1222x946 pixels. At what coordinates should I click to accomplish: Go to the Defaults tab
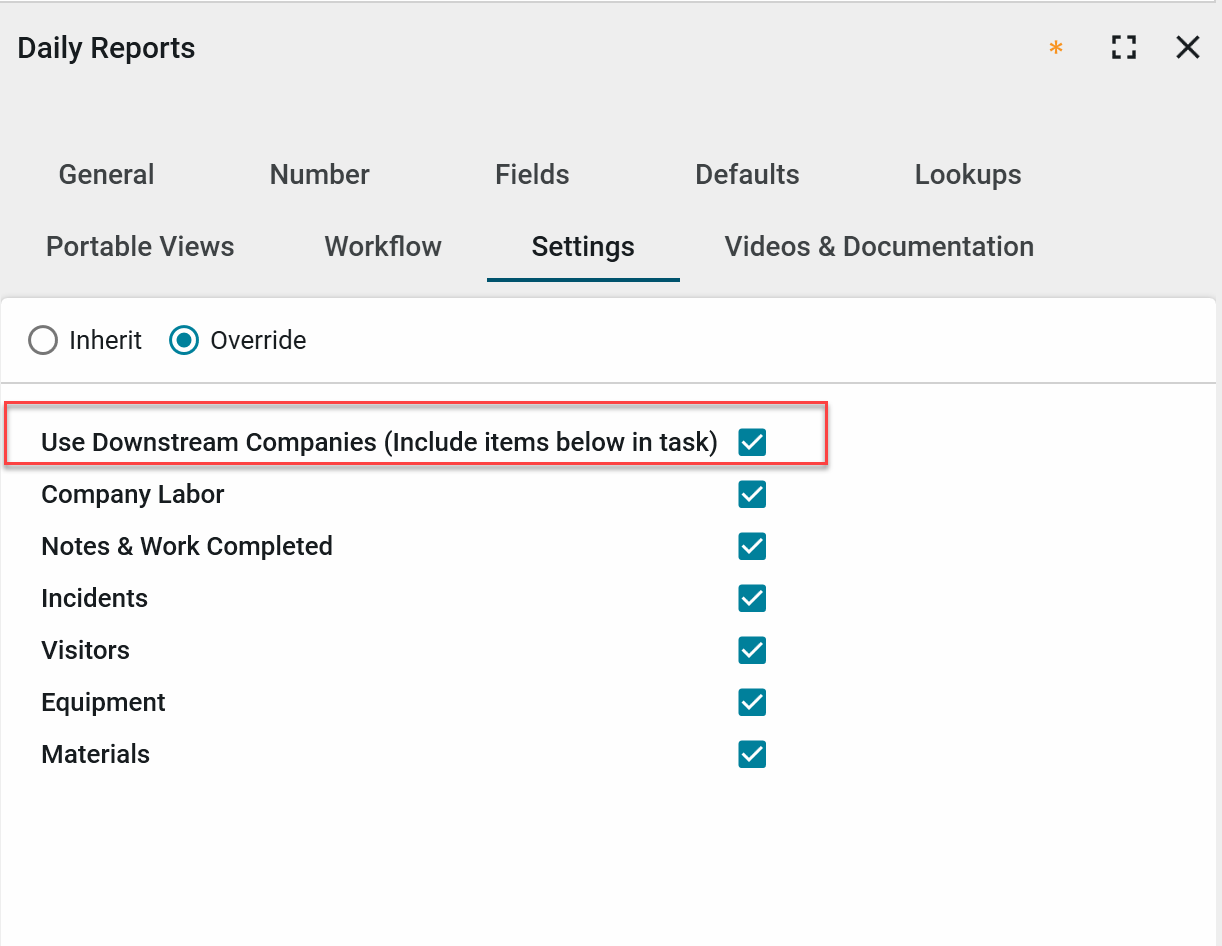[x=747, y=174]
